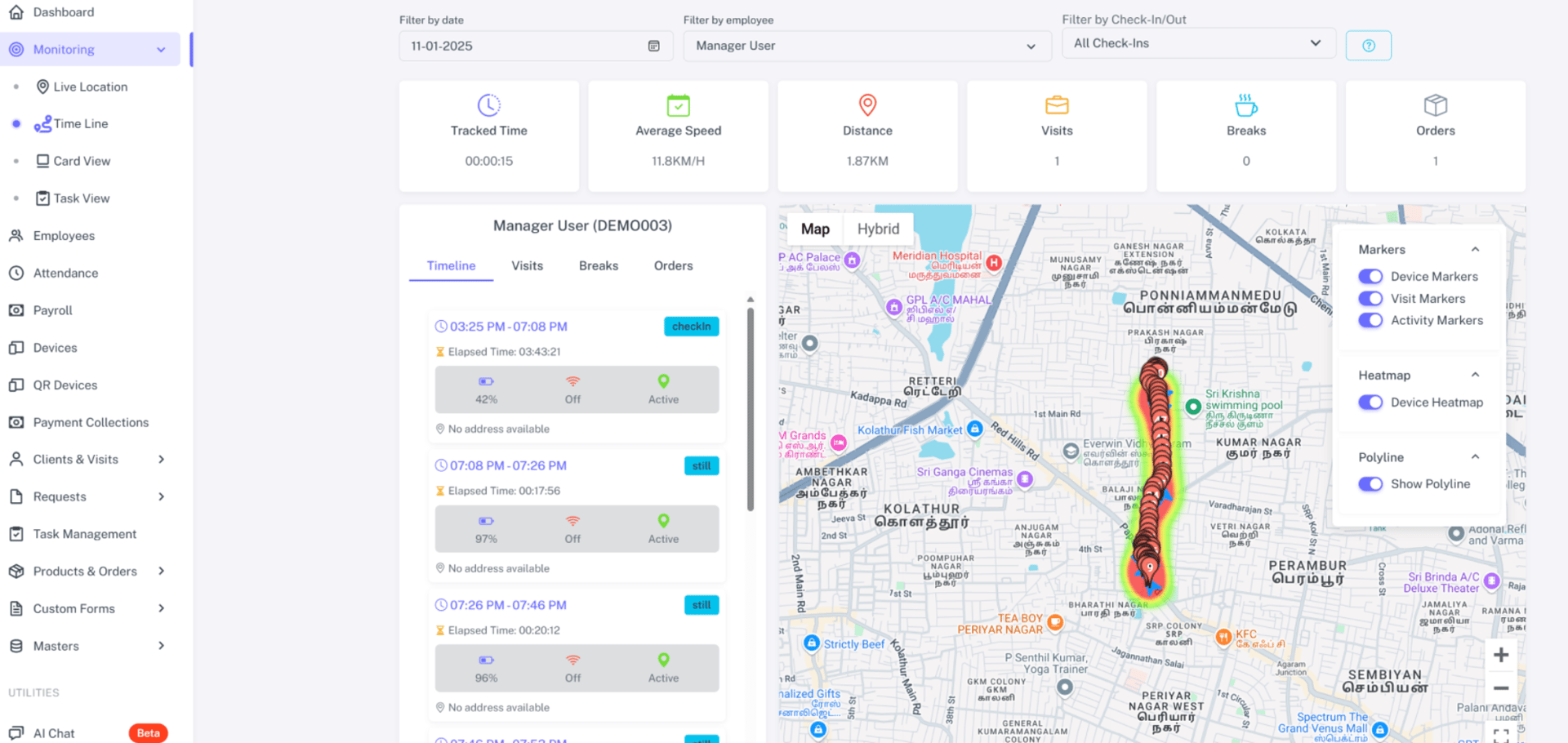Click the Visits briefcase icon

(x=1057, y=105)
